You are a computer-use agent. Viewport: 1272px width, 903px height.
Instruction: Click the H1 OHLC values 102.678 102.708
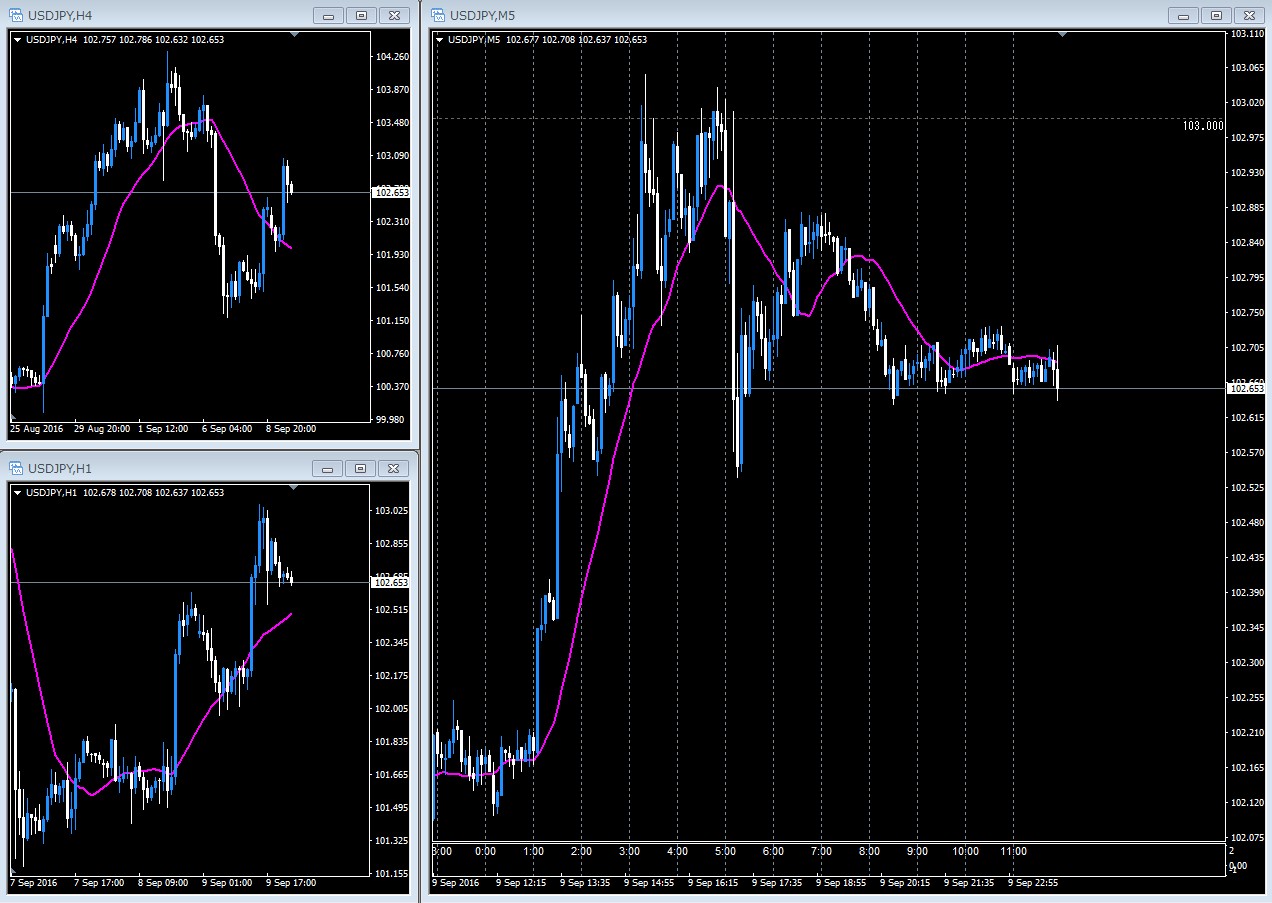pyautogui.click(x=119, y=493)
